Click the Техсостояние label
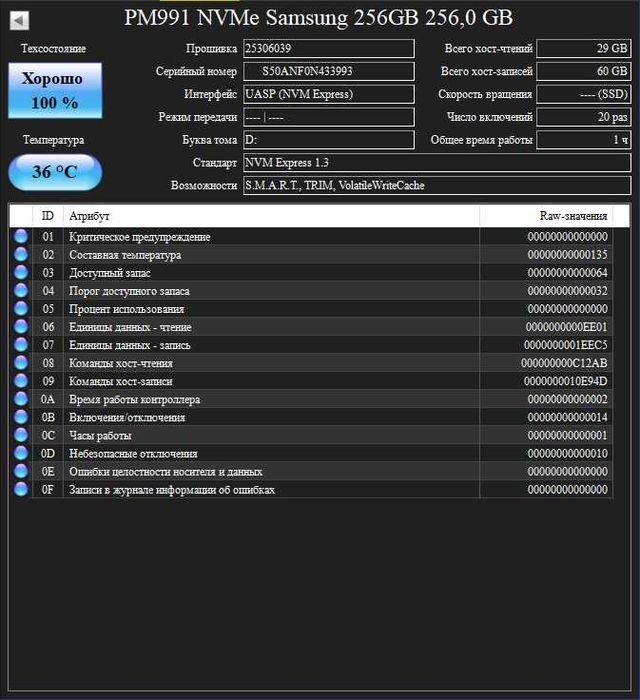This screenshot has width=640, height=700. click(x=54, y=48)
